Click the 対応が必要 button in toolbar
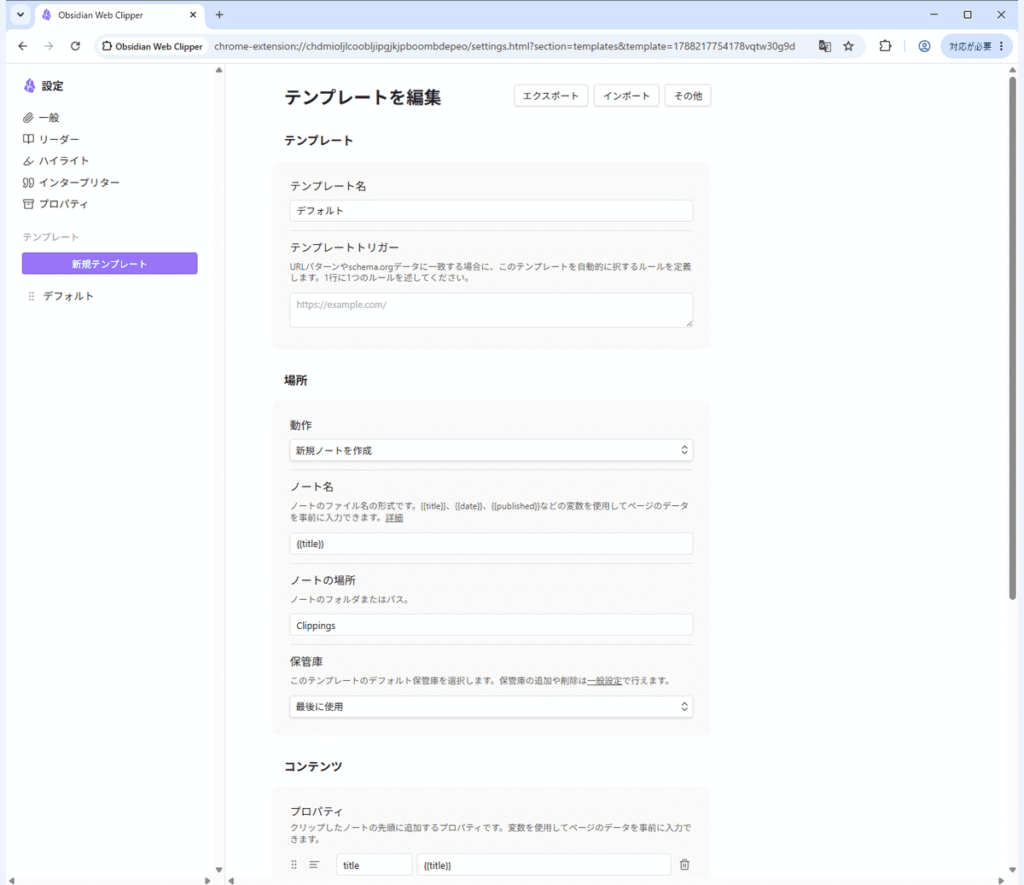This screenshot has width=1024, height=885. [x=976, y=46]
